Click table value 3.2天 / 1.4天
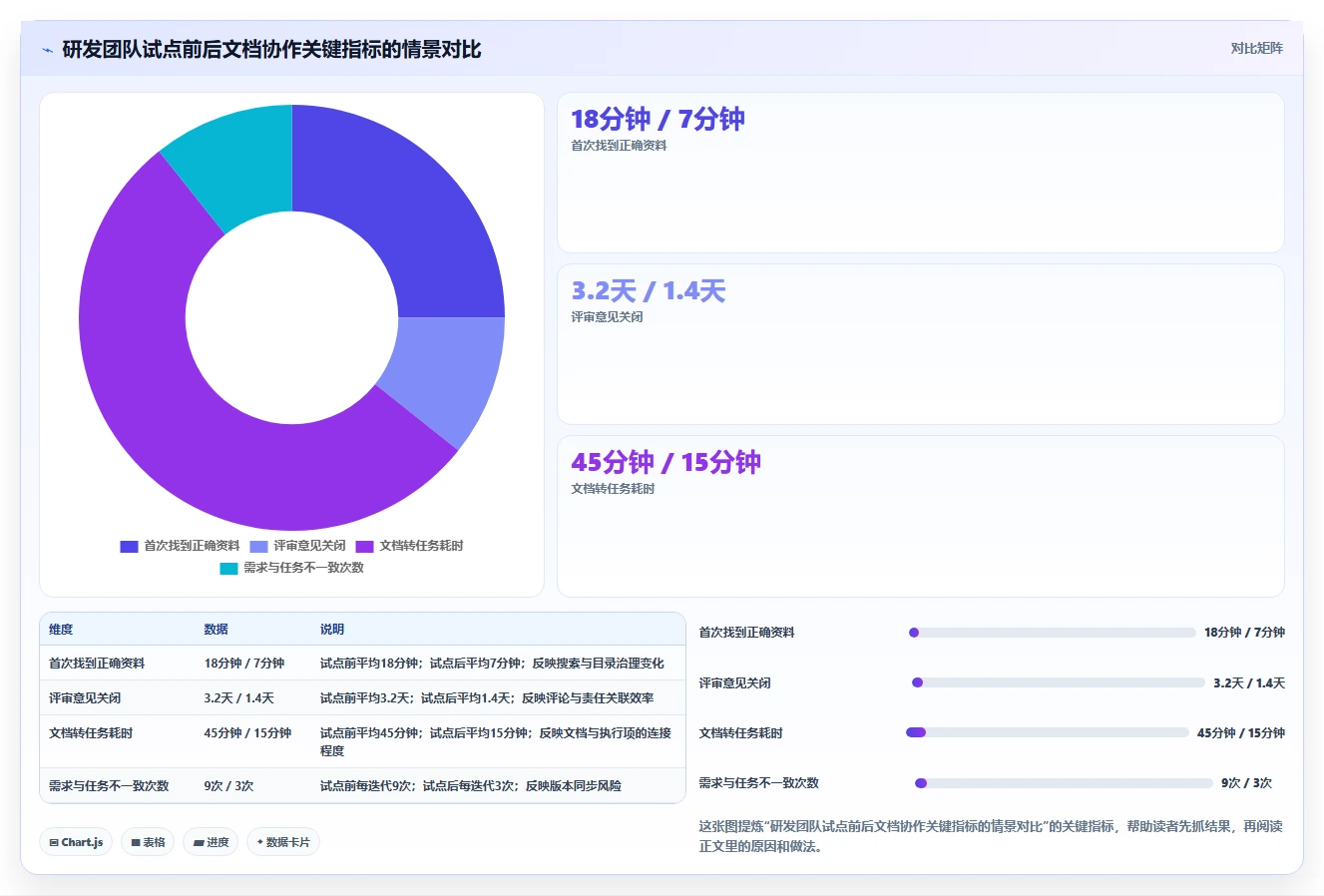 [x=239, y=698]
